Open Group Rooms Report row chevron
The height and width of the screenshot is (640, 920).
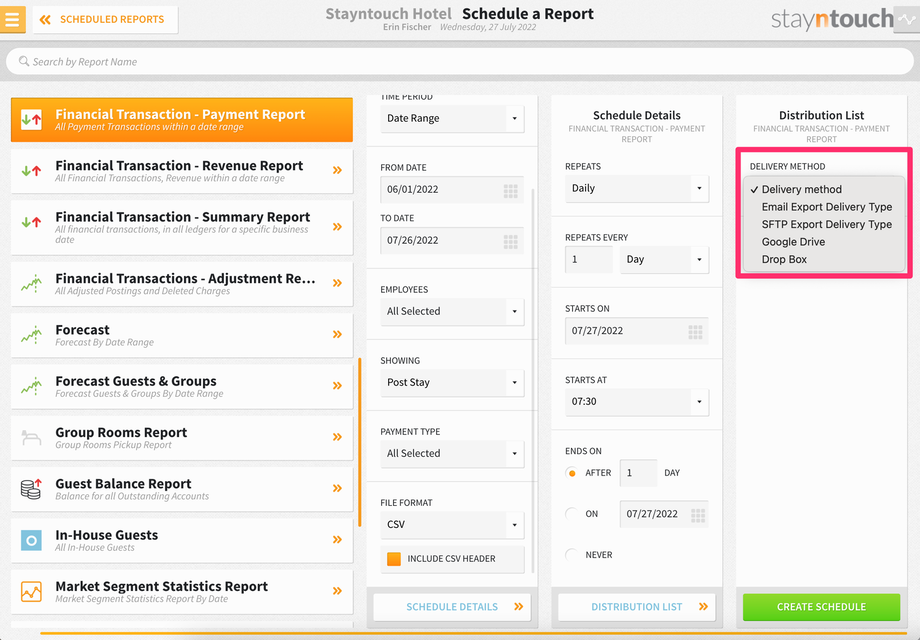click(337, 437)
